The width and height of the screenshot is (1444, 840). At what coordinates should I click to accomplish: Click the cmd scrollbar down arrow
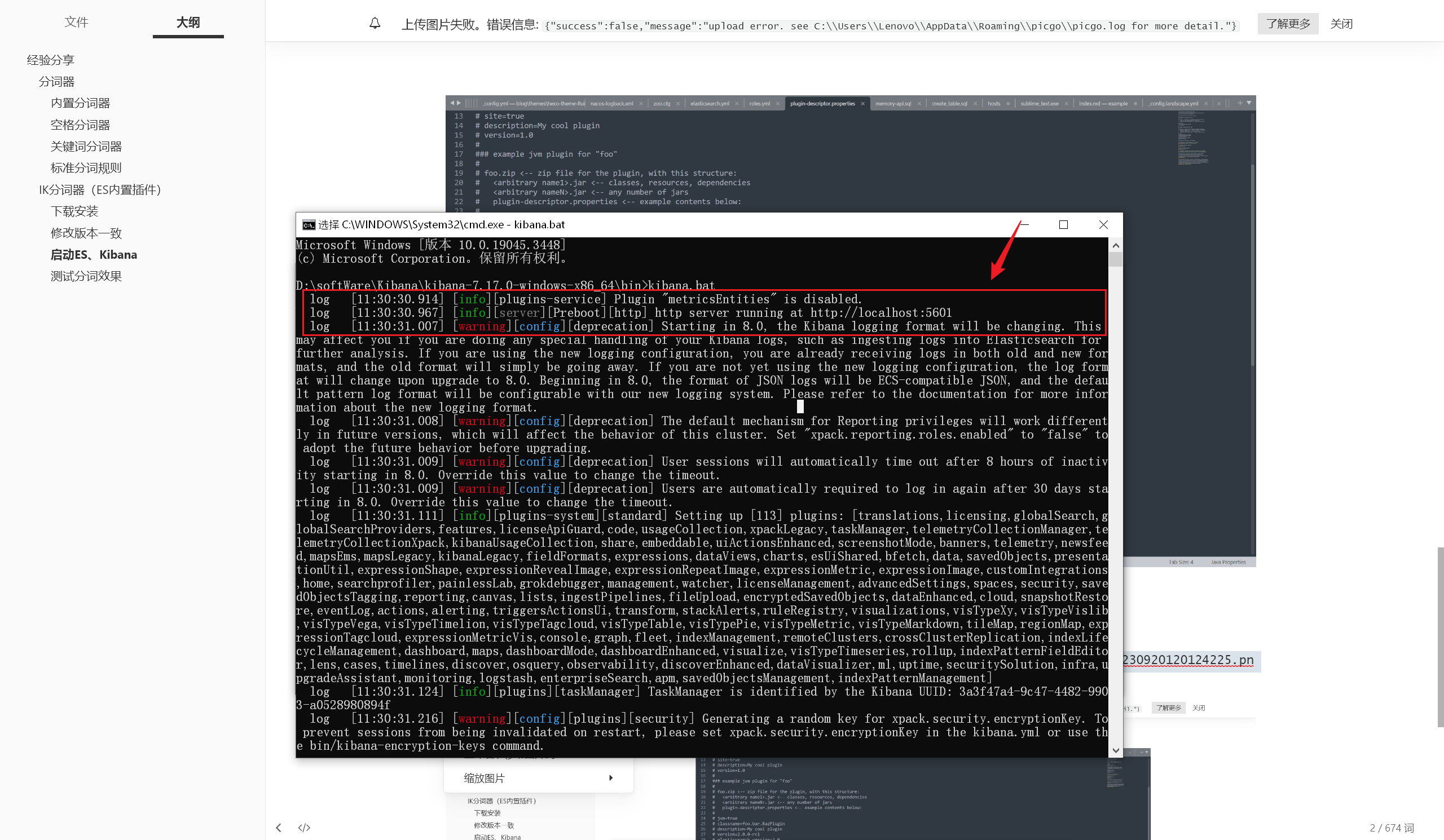(x=1116, y=751)
